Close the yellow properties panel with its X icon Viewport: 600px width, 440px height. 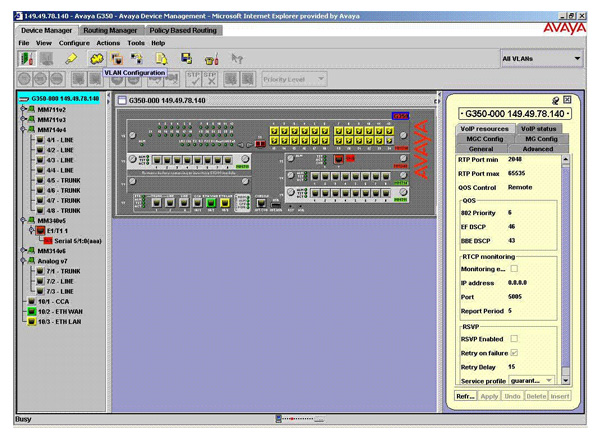point(567,100)
